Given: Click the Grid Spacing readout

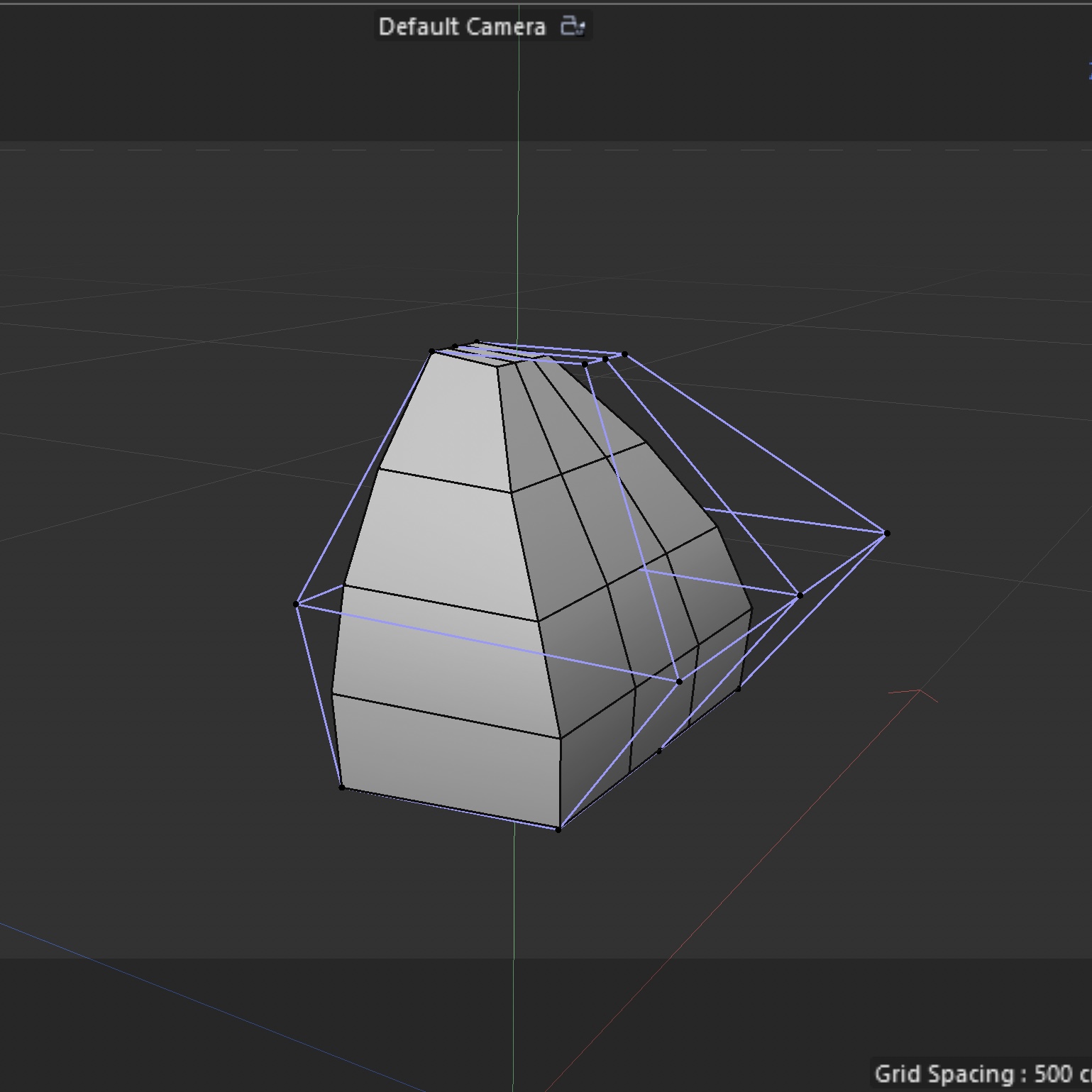Looking at the screenshot, I should 981,1074.
